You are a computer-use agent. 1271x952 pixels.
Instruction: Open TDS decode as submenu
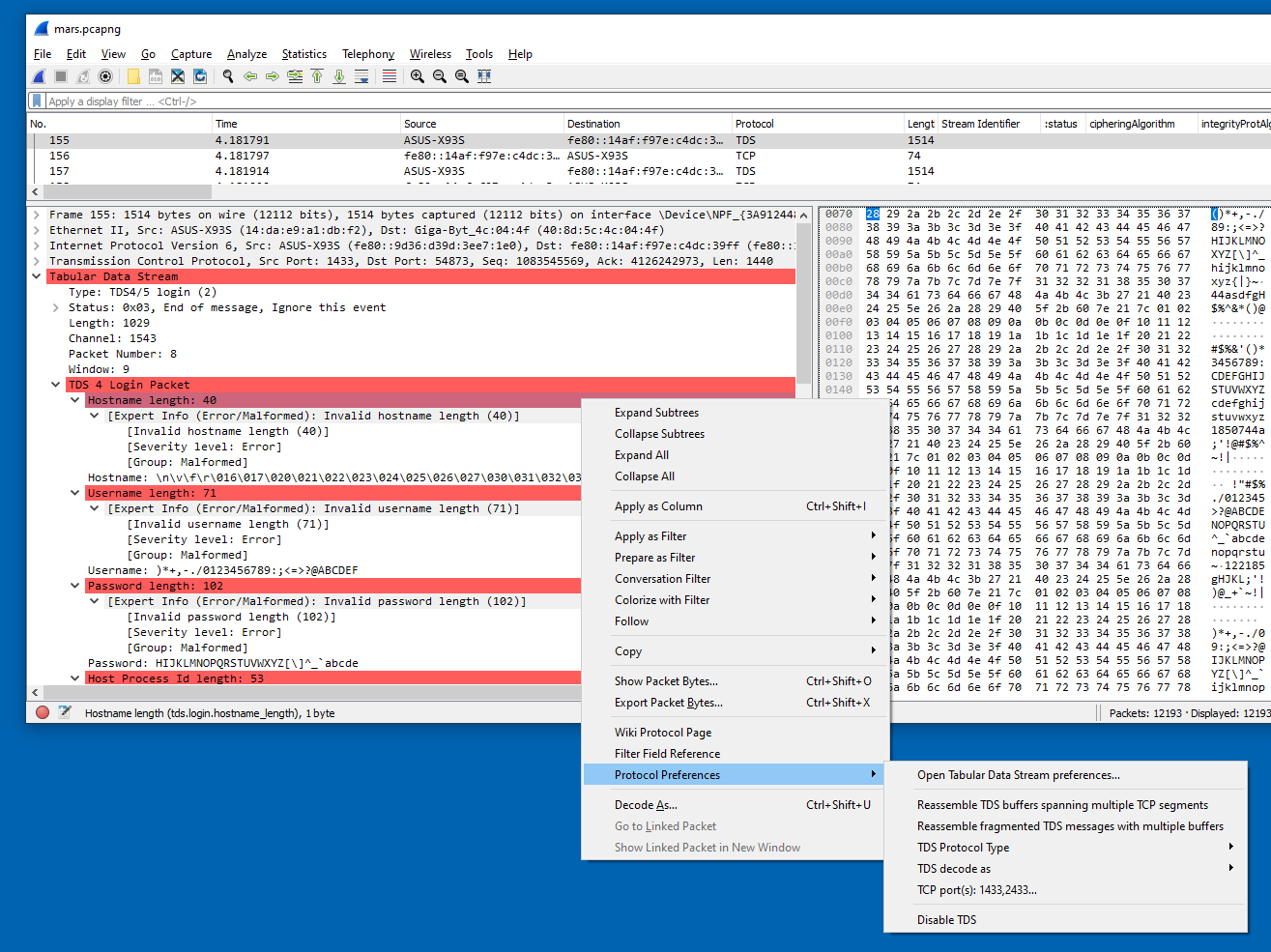[1065, 869]
